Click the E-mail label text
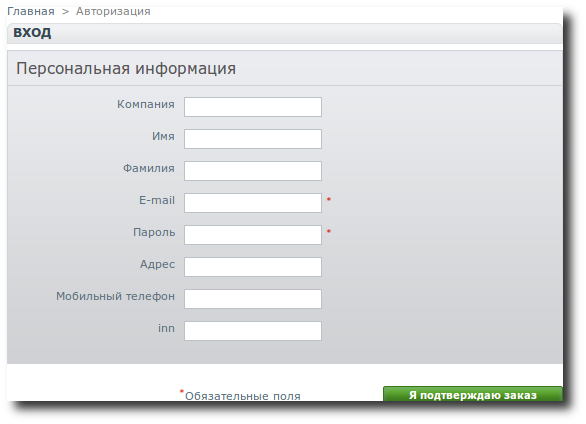Screen dimensions: 586x424 pos(157,200)
